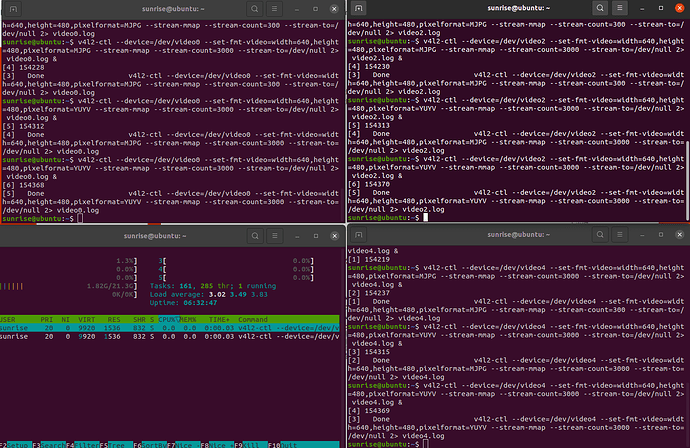Maximize the top-right video2 terminal

tap(661, 8)
